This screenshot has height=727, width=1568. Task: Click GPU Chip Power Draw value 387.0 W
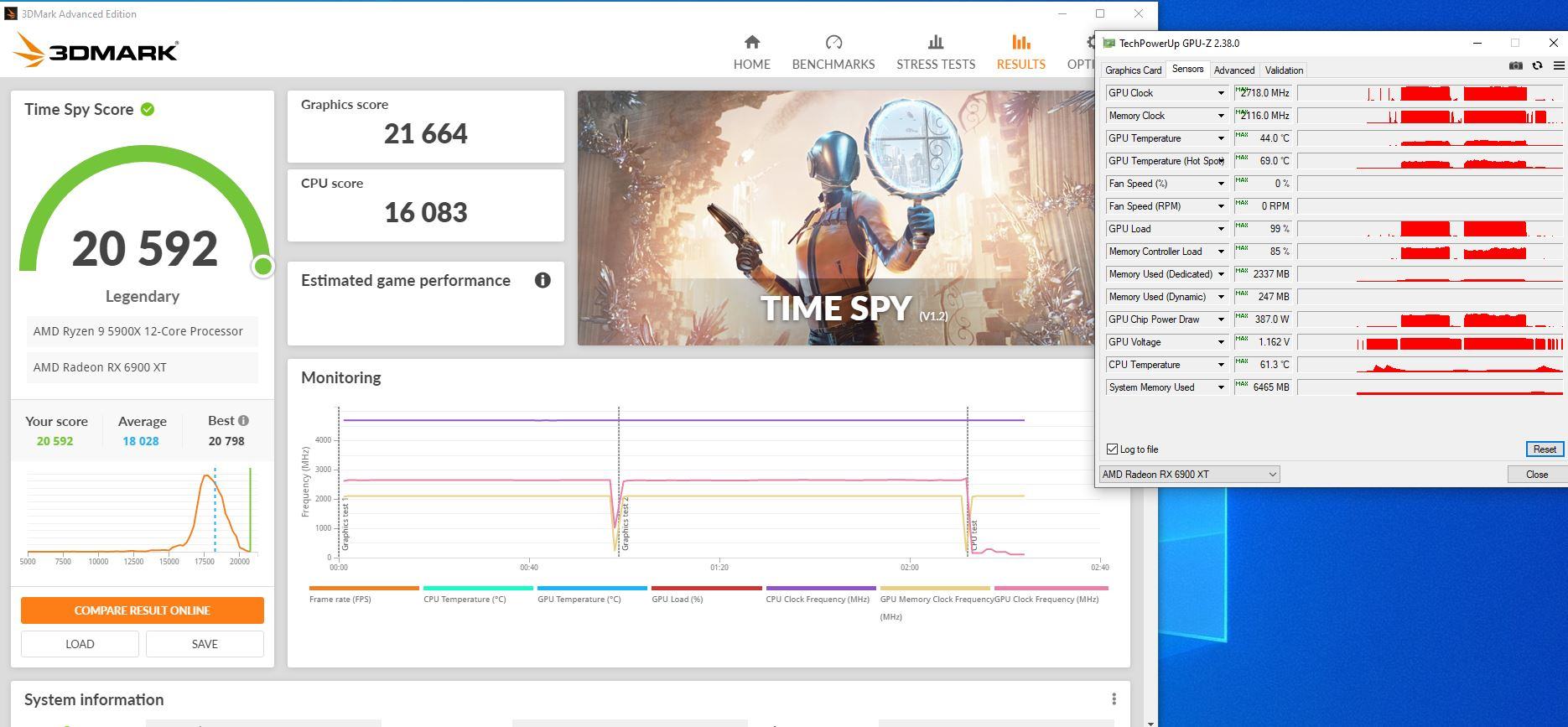point(1264,319)
